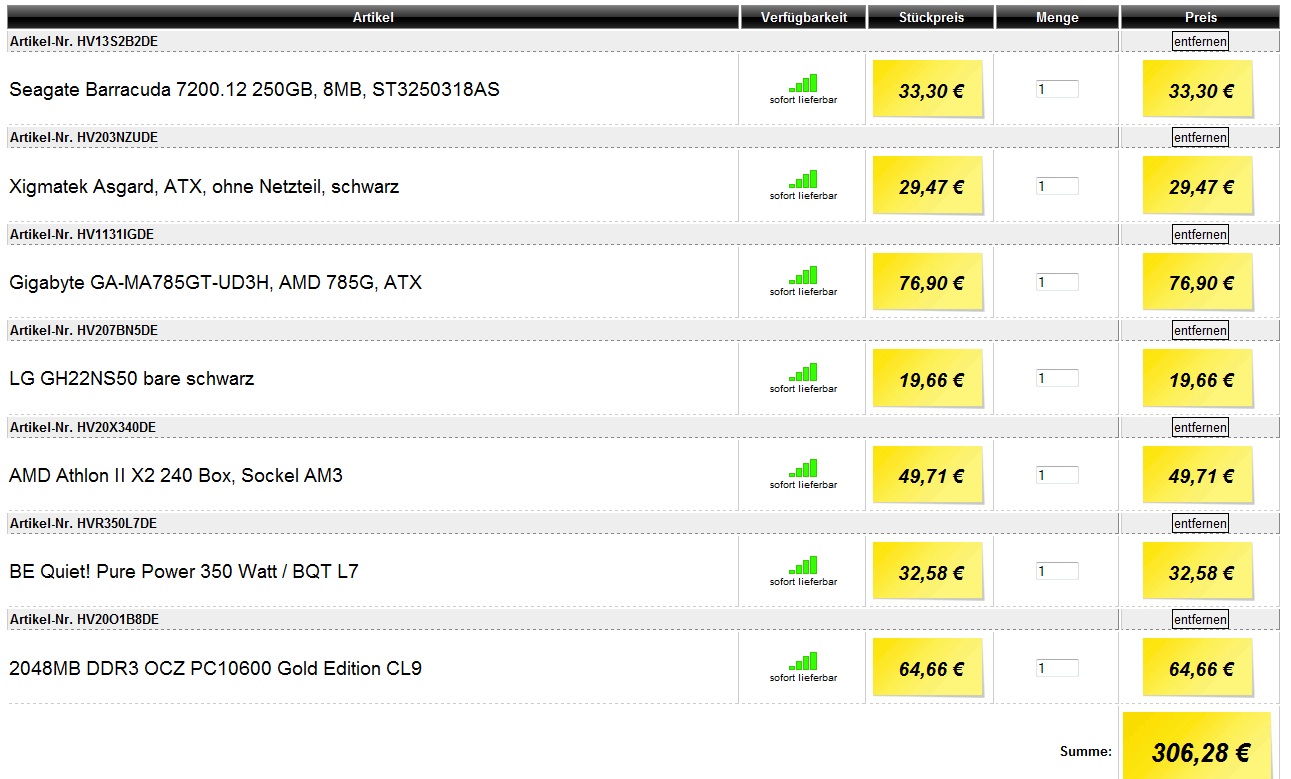
Task: Remove article HVR350L7DE from the cart
Action: point(1200,524)
